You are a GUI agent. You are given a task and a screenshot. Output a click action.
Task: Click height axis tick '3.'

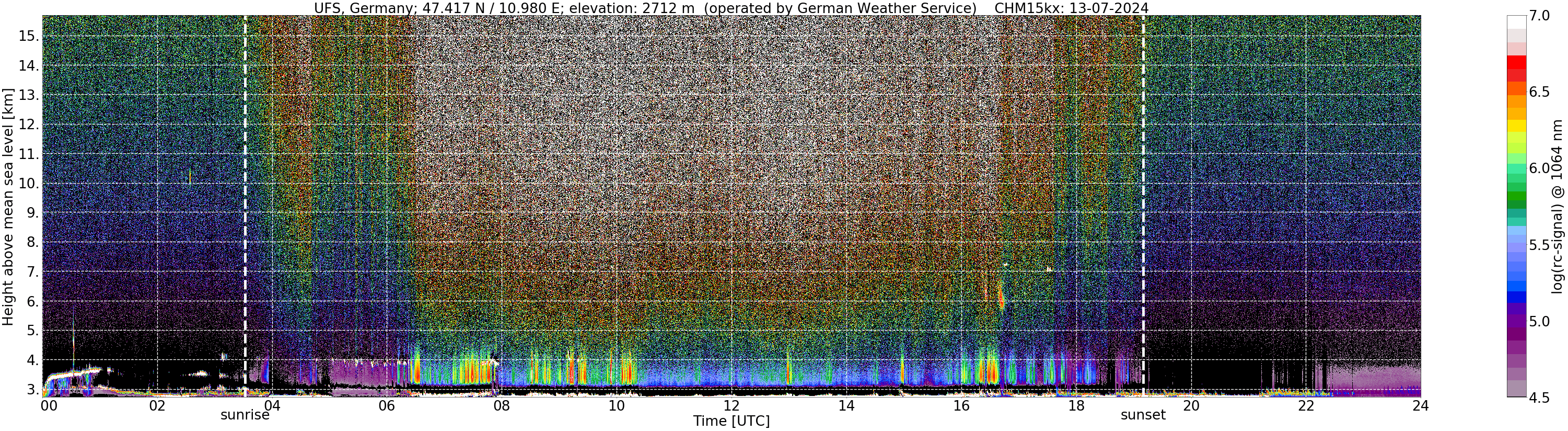[32, 390]
